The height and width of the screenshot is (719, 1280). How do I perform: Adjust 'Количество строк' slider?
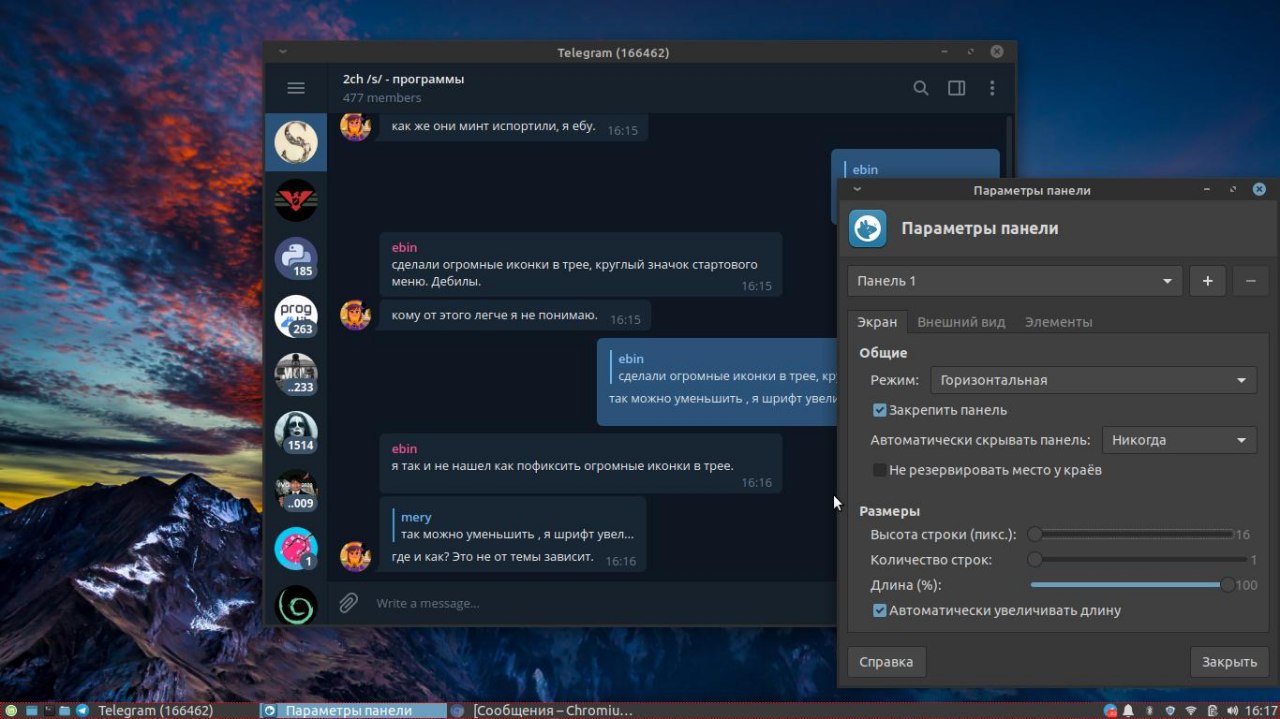click(x=1139, y=560)
